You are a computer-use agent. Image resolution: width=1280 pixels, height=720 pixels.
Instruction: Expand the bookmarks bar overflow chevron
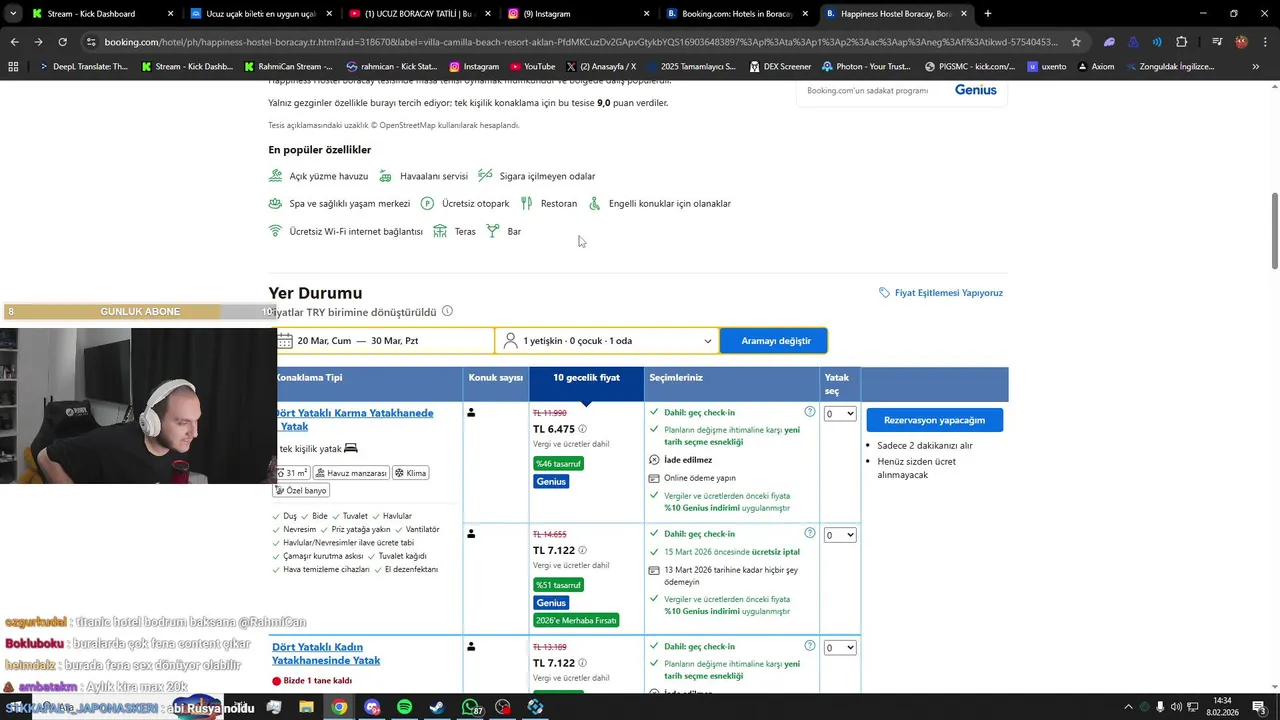pos(1255,66)
